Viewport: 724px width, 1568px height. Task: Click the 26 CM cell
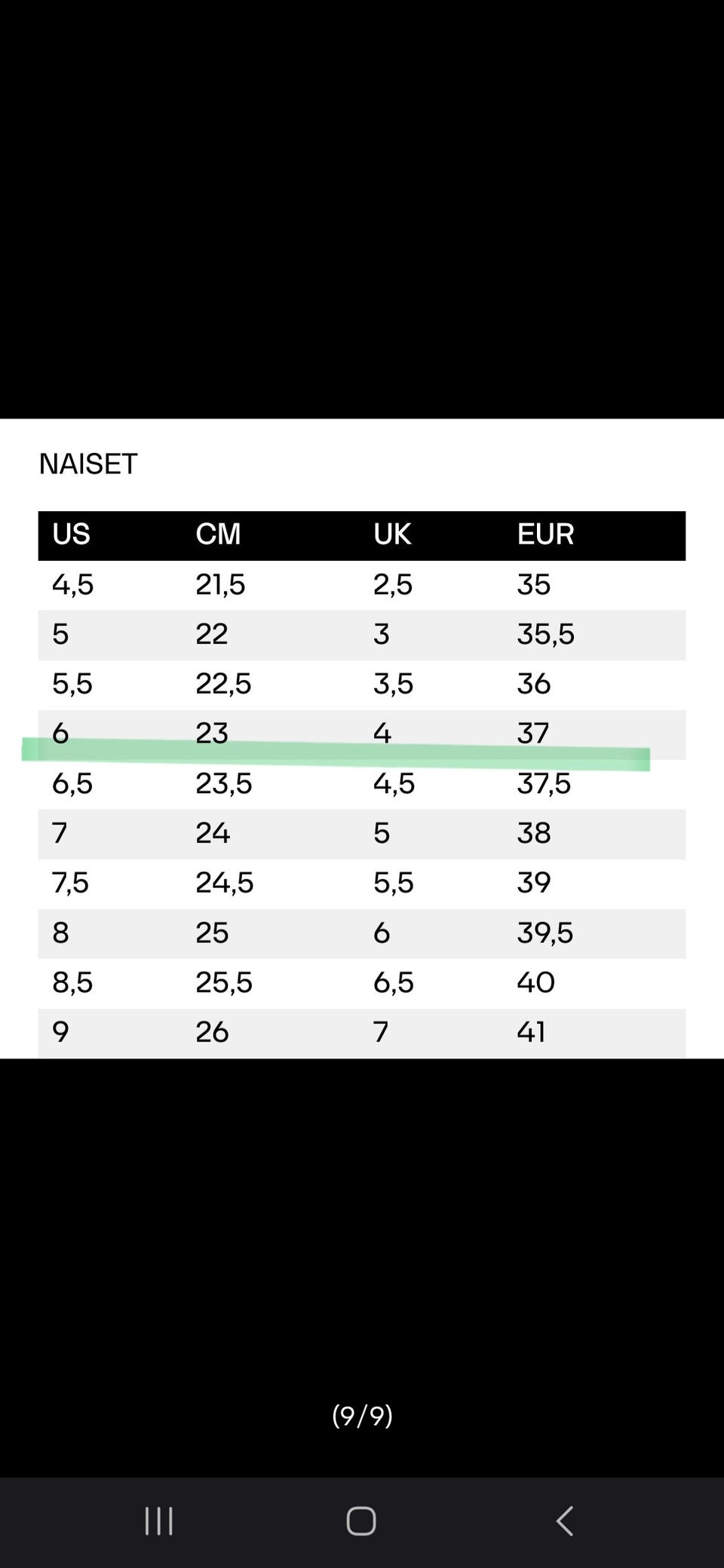212,1032
